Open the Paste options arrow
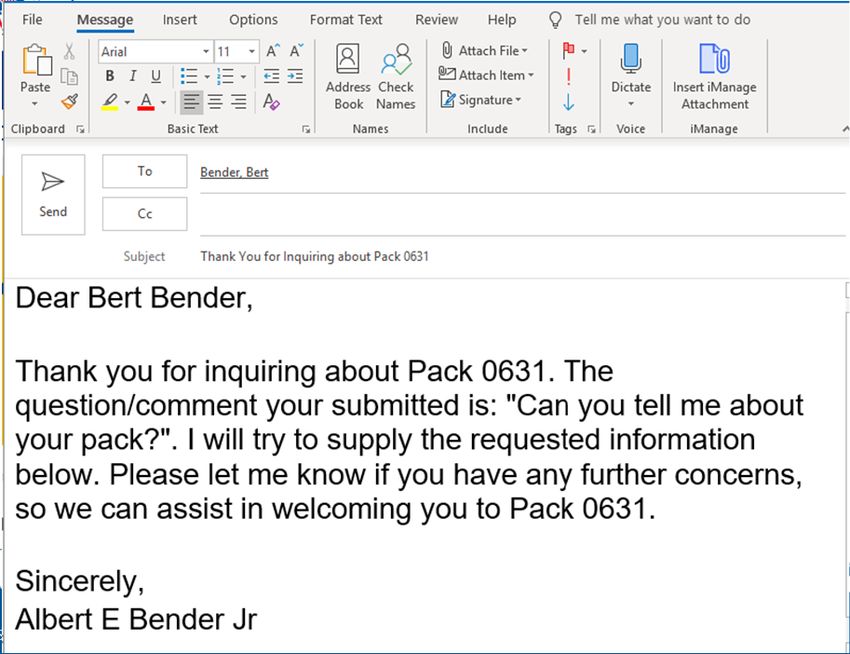 [35, 104]
